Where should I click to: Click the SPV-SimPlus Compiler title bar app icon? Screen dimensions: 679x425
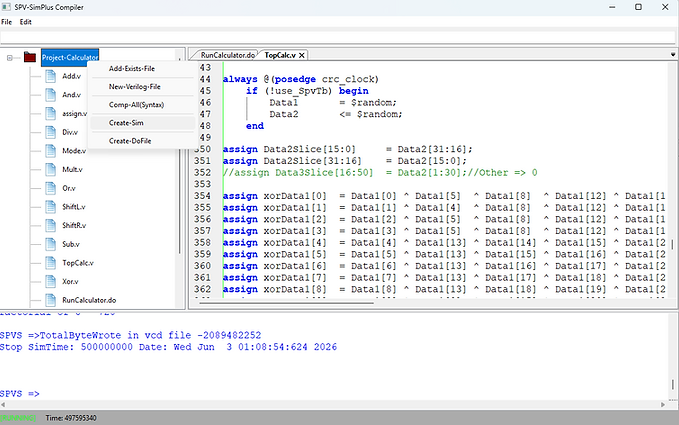(6, 7)
